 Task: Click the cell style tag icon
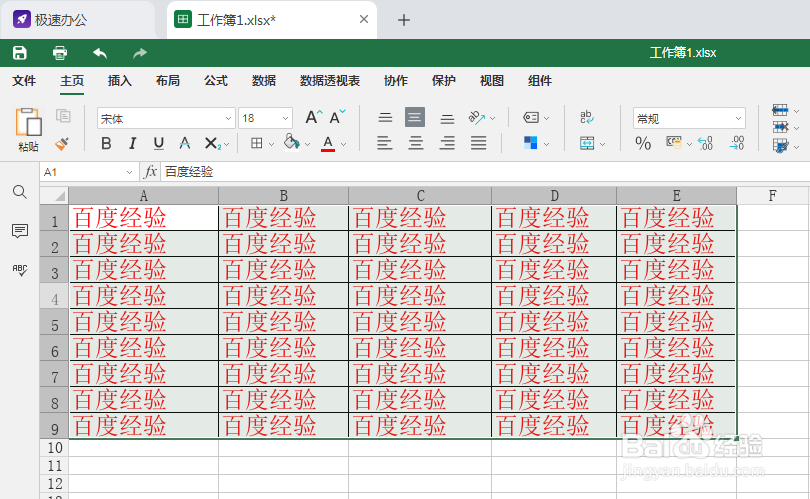click(x=531, y=118)
